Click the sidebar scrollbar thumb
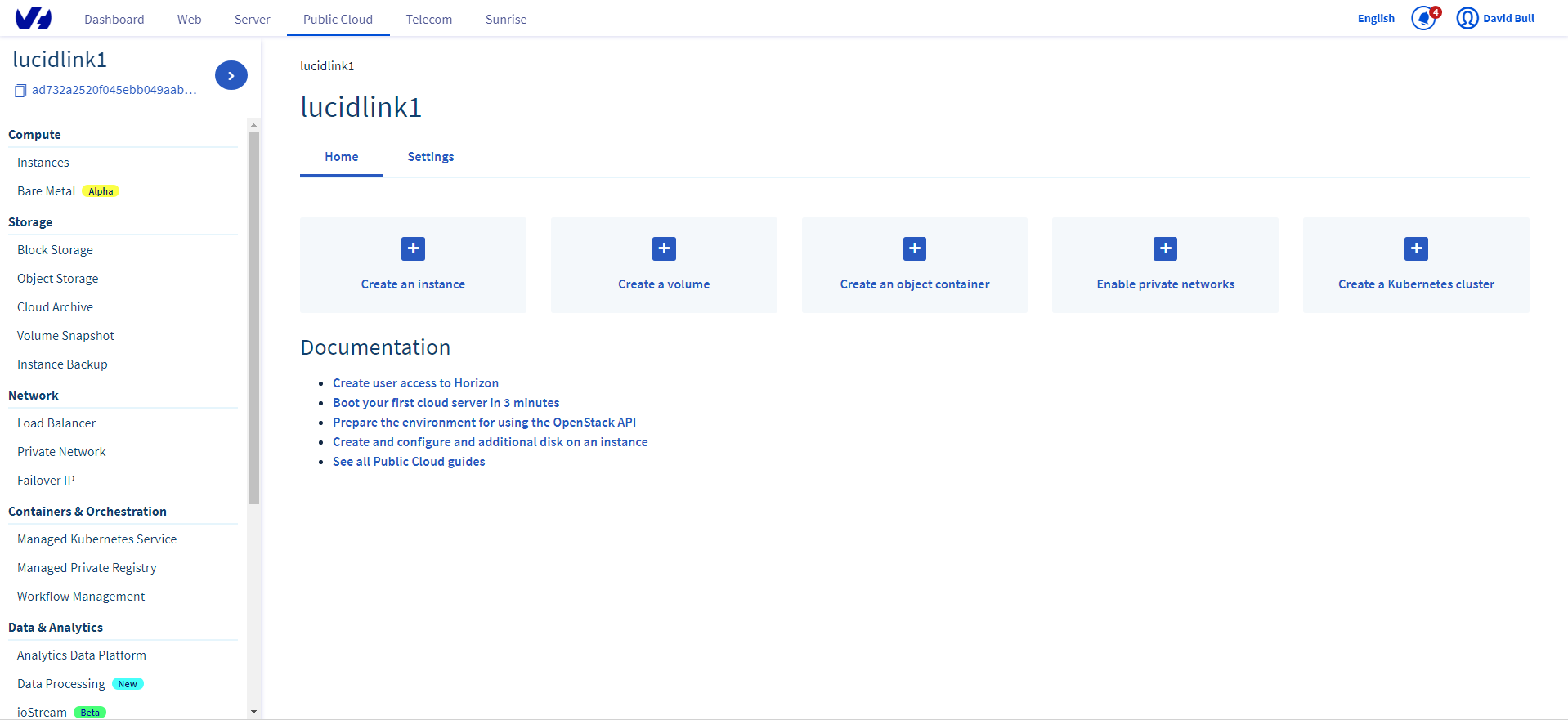 click(x=253, y=317)
